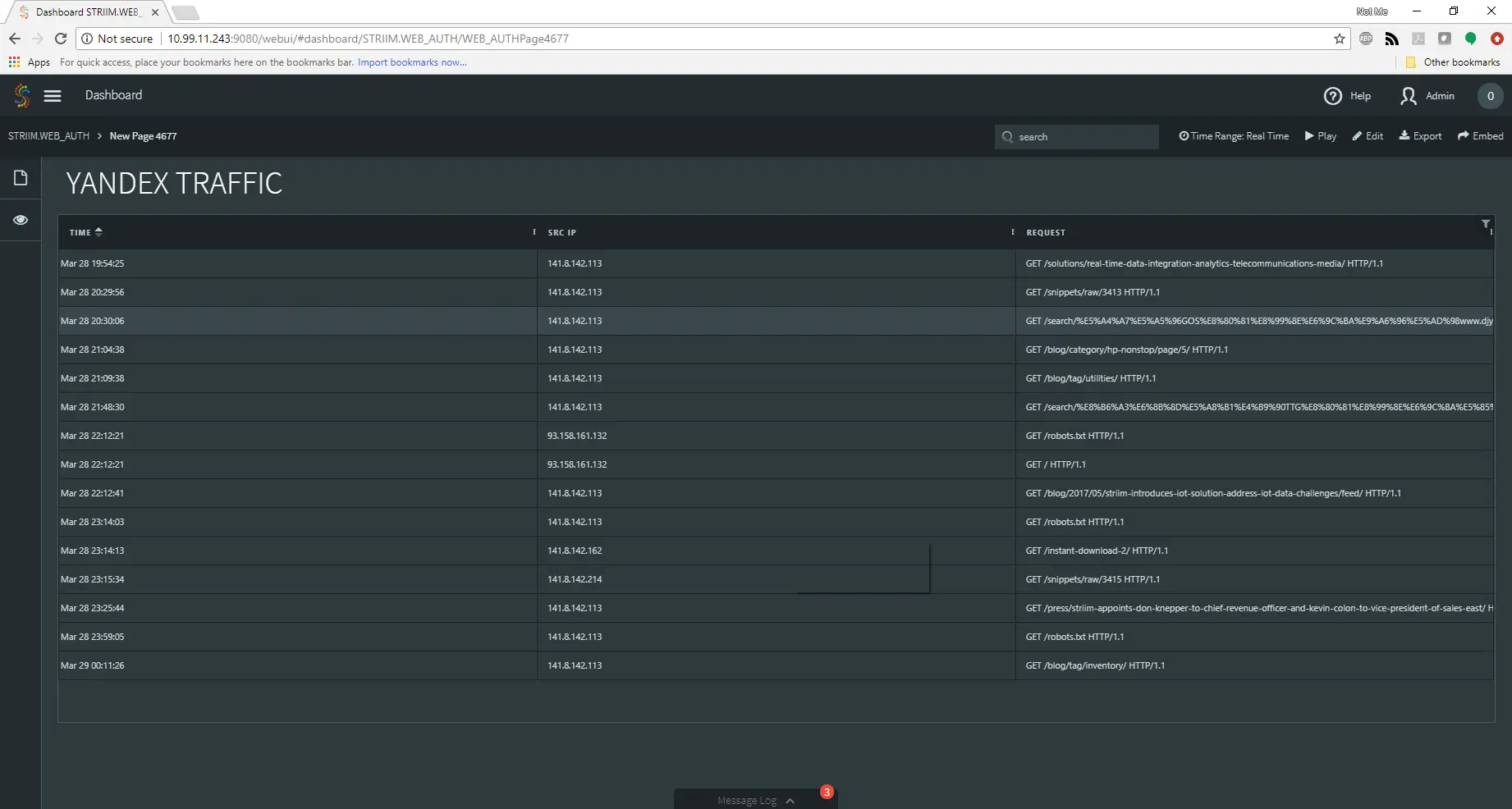
Task: Click the Striim logo icon
Action: [22, 96]
